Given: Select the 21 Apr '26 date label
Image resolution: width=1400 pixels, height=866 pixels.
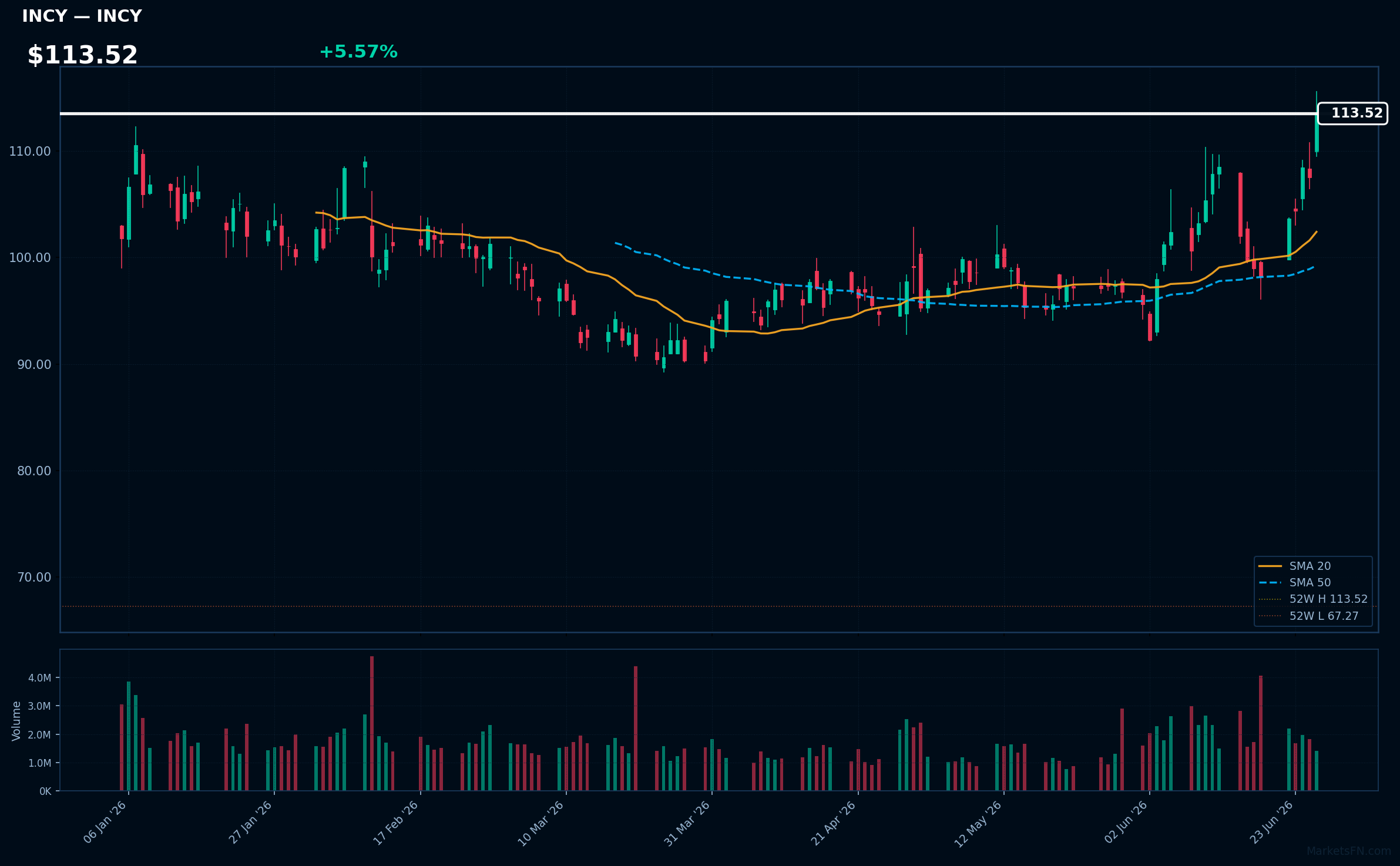Looking at the screenshot, I should point(834,823).
